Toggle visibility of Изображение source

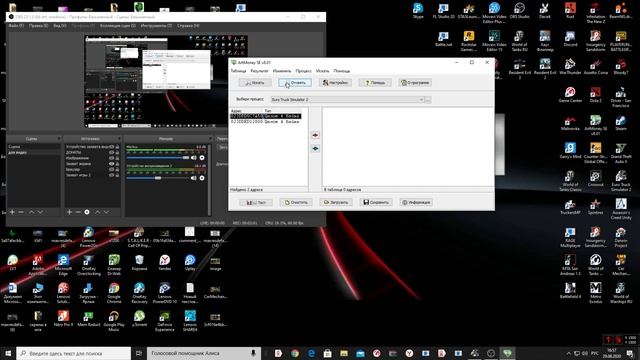(111, 158)
